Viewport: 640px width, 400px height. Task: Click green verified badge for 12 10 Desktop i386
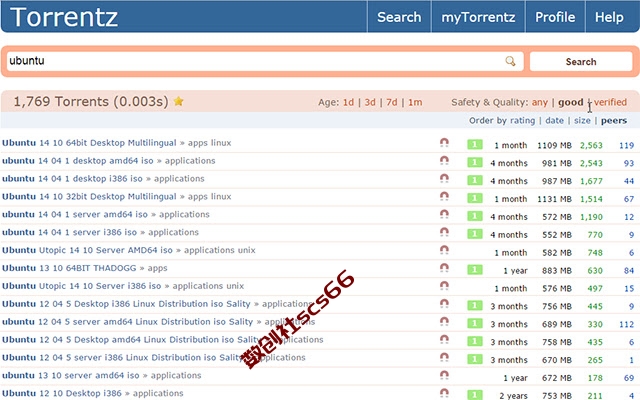475,395
